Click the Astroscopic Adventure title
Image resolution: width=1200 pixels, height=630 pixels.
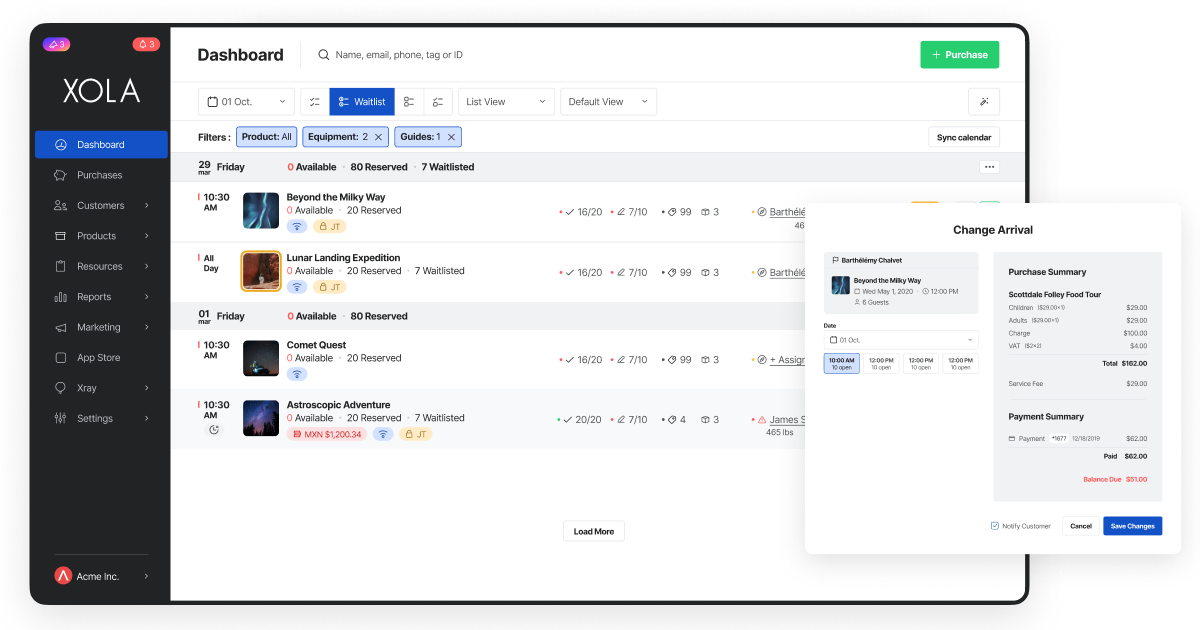pos(338,405)
